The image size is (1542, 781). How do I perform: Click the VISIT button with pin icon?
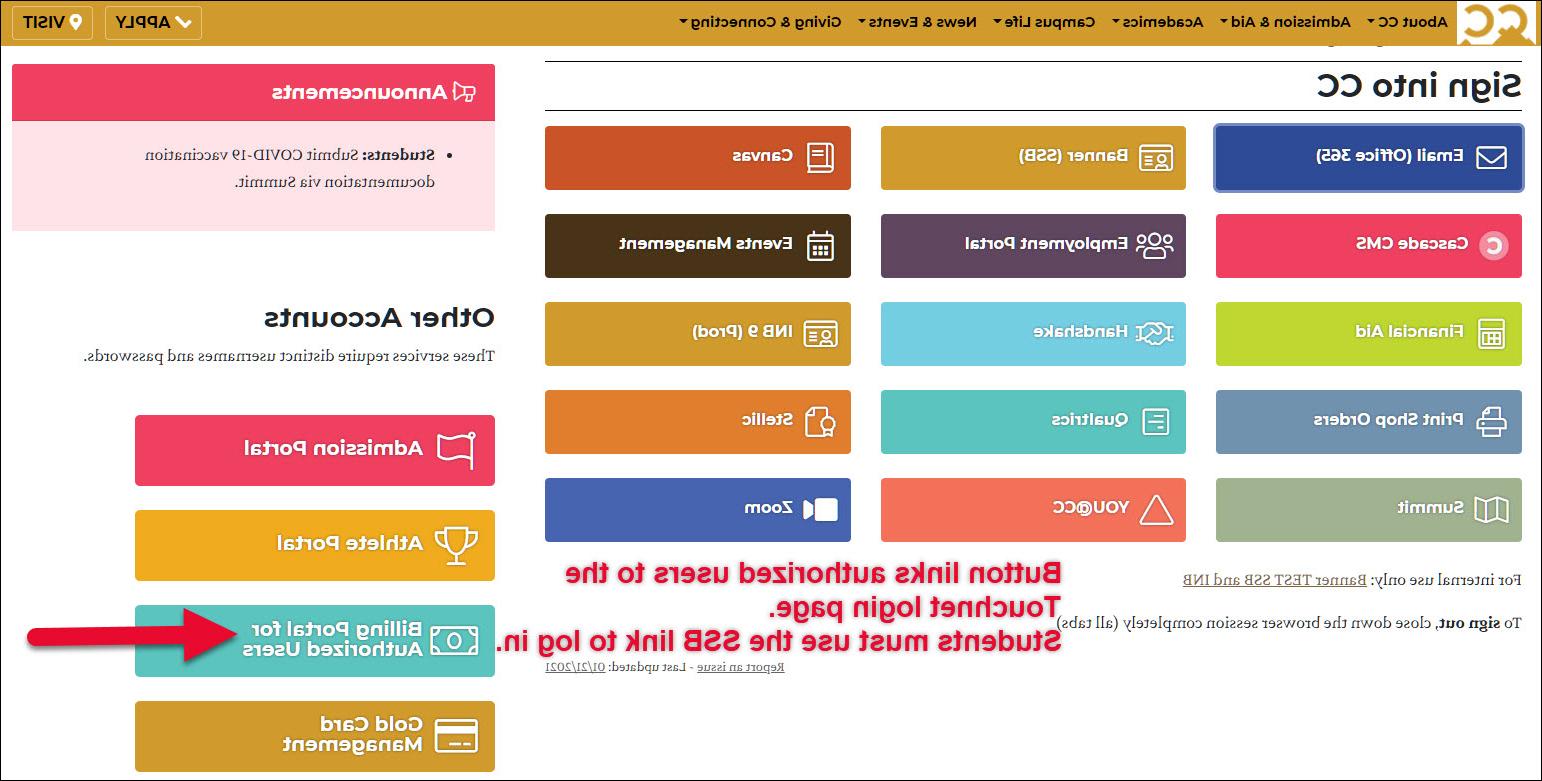[x=52, y=22]
